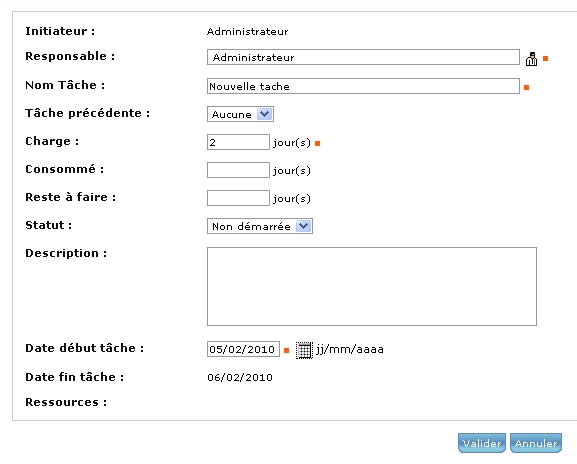Click inside the Description text area
Image resolution: width=577 pixels, height=464 pixels.
(372, 286)
